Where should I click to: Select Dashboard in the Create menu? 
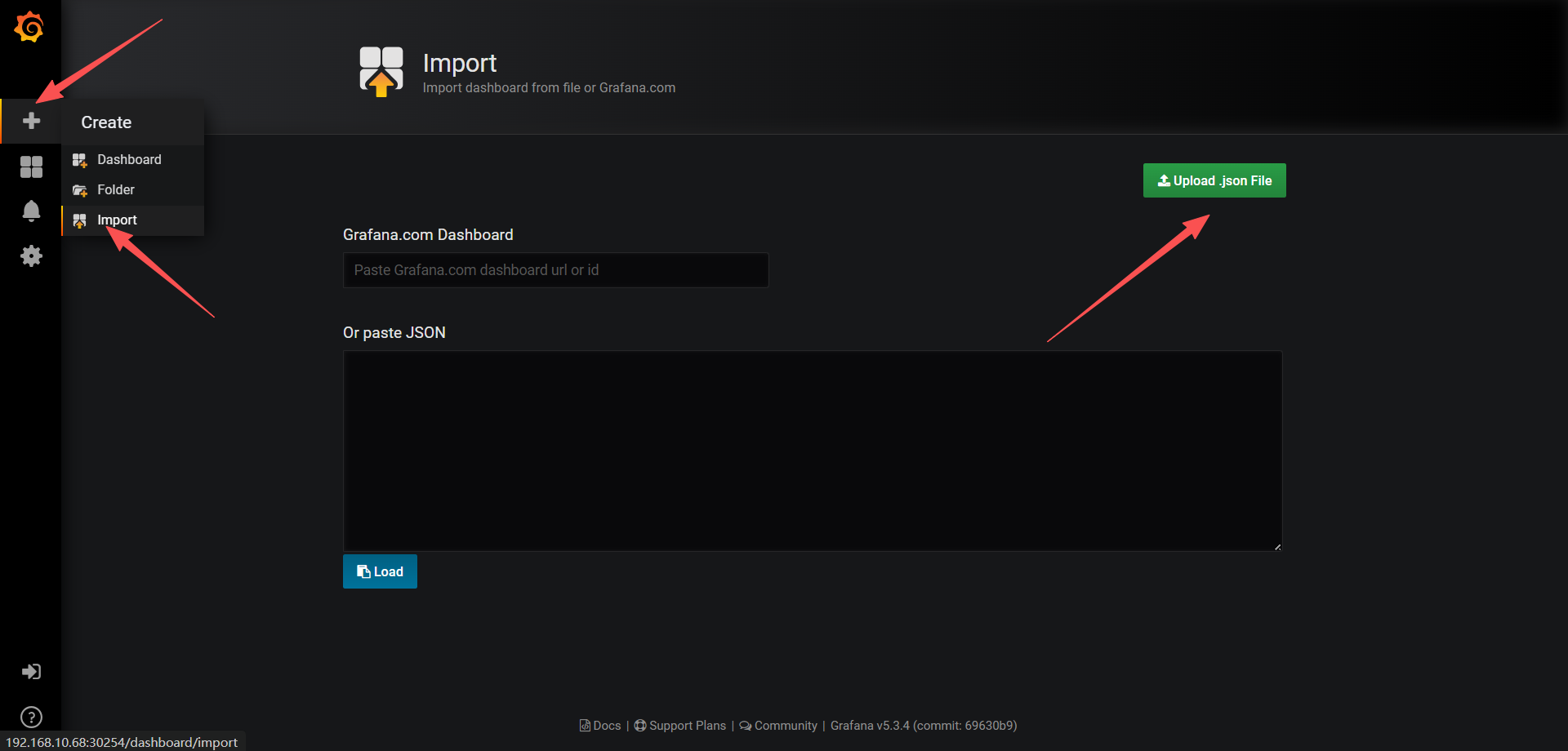point(133,159)
